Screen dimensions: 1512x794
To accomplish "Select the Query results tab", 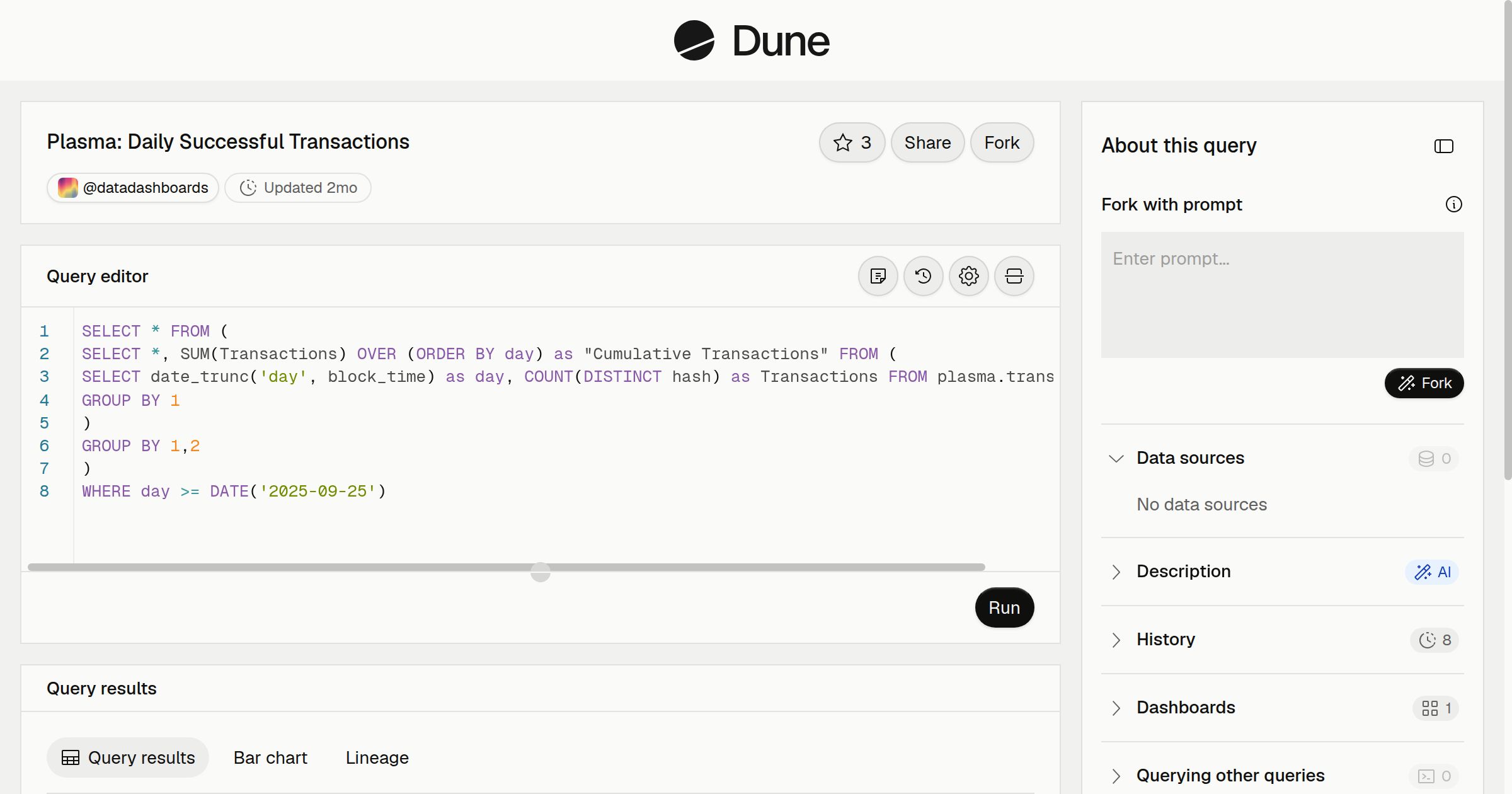I will click(x=128, y=757).
